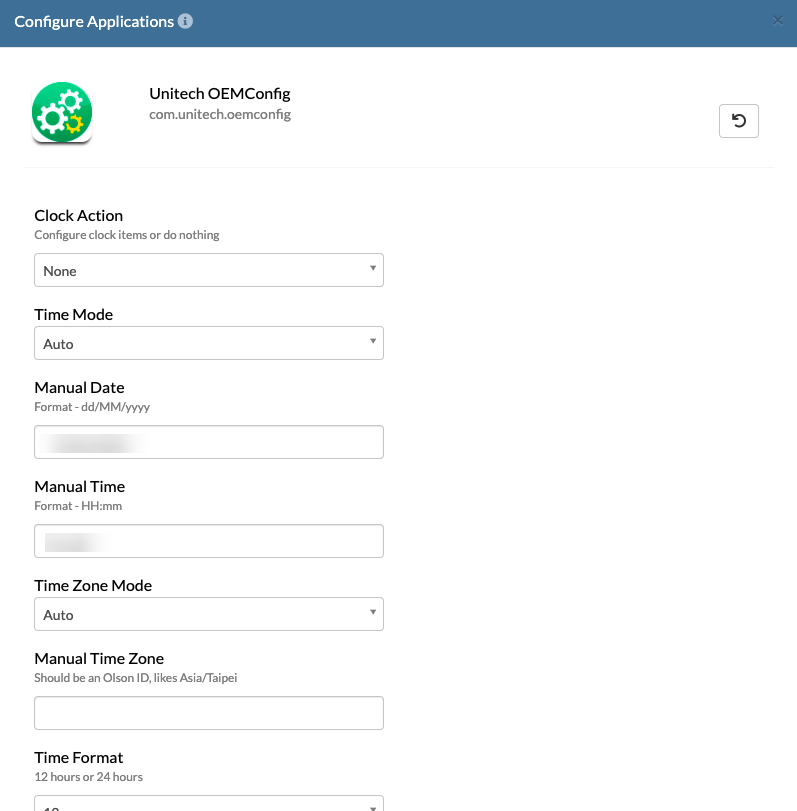This screenshot has height=811, width=797.
Task: Click the Time Format heading label
Action: 79,758
